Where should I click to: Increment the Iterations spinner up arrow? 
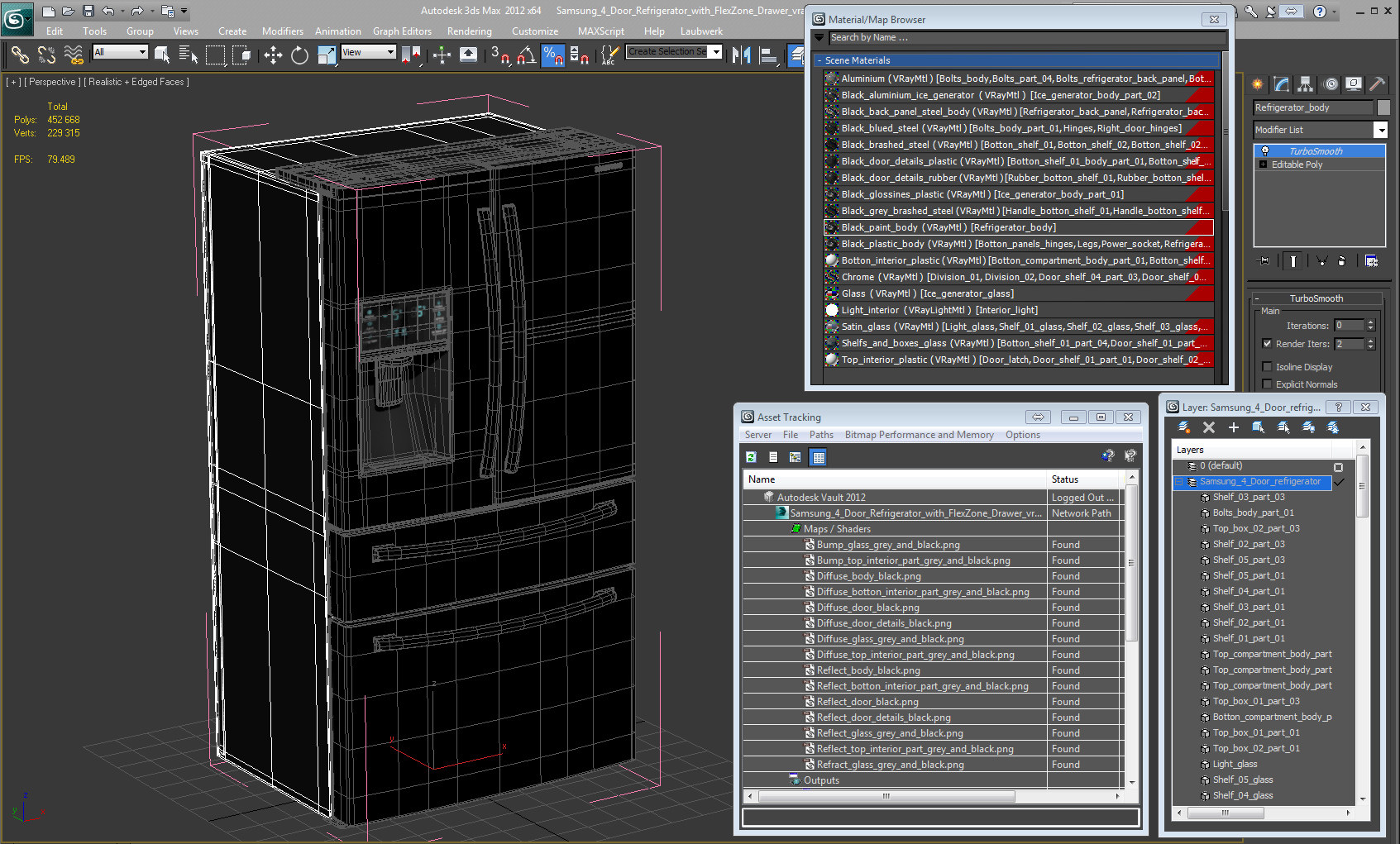[1370, 322]
